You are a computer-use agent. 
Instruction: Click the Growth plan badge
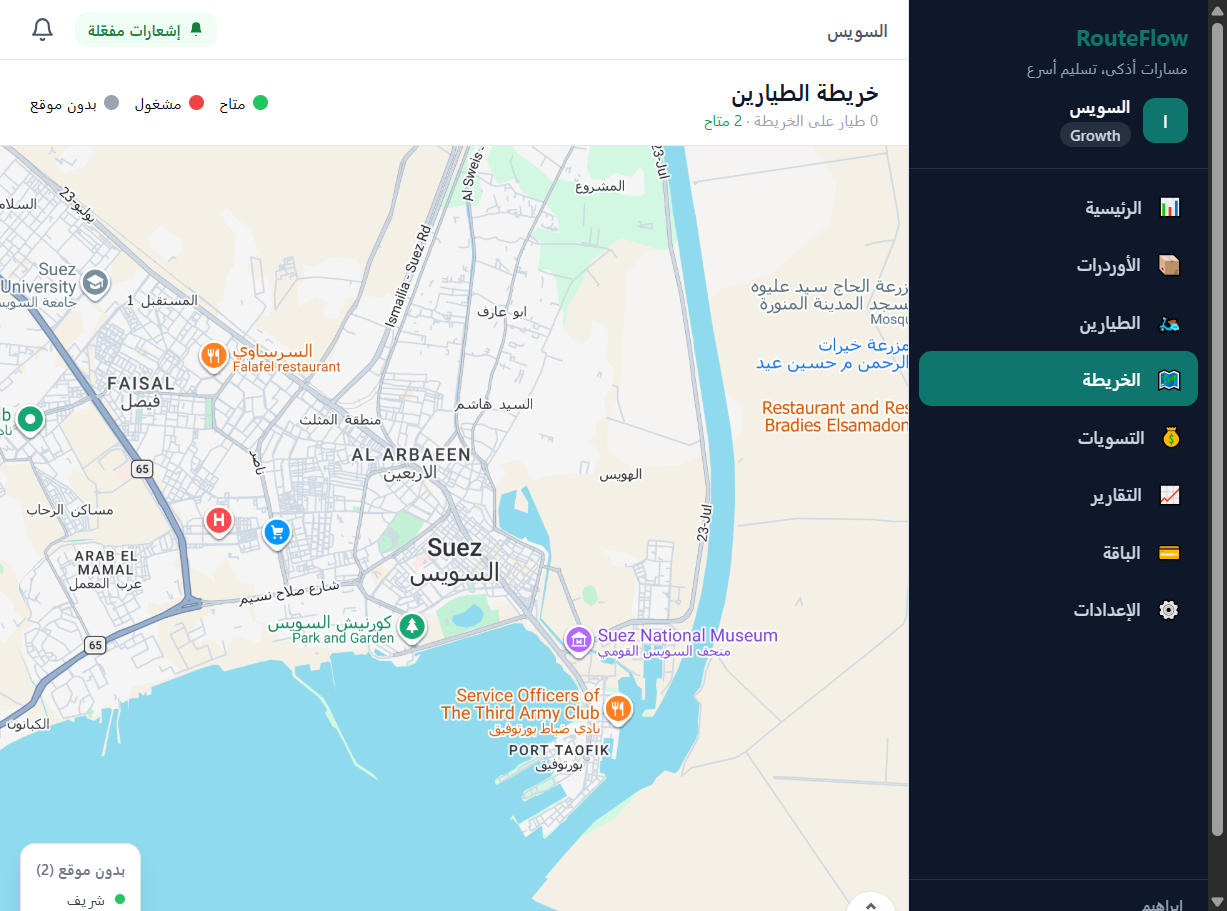[x=1095, y=136]
